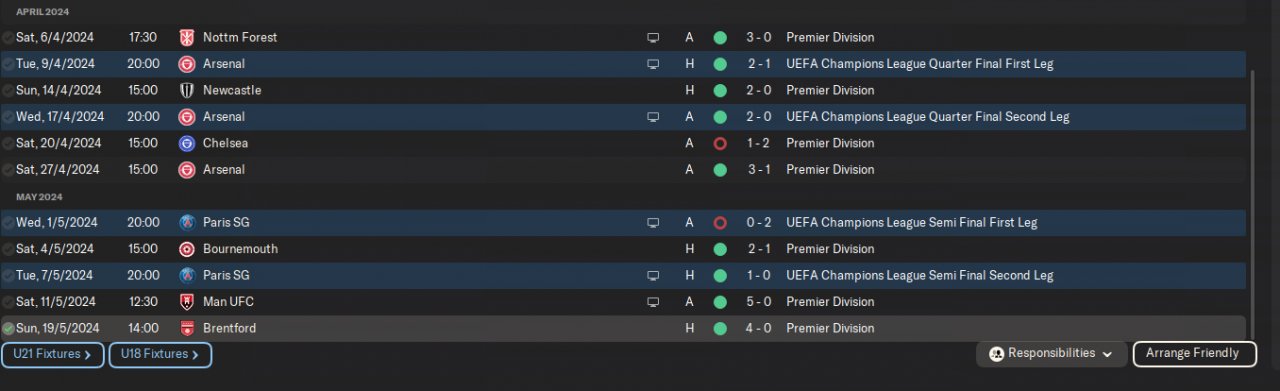The height and width of the screenshot is (391, 1280).
Task: Click the Brentford club badge icon
Action: click(x=186, y=329)
